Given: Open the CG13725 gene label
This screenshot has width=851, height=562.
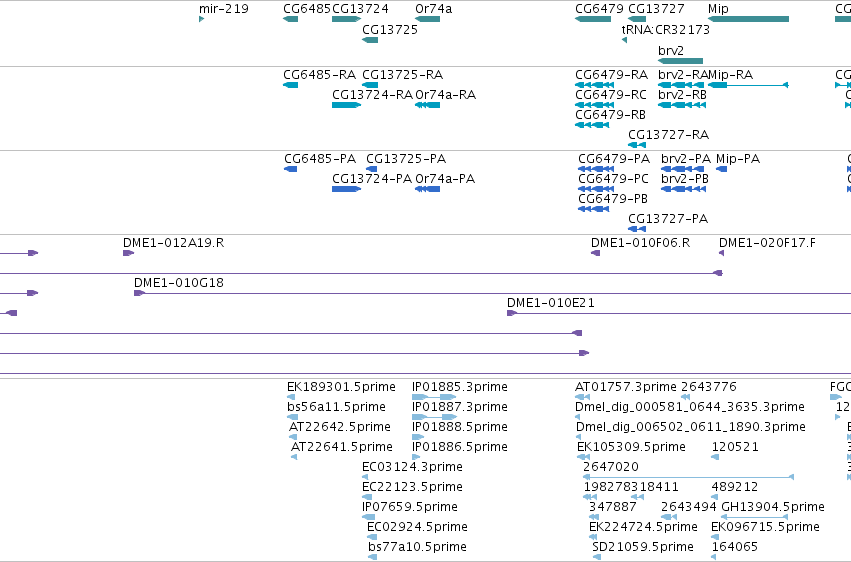Looking at the screenshot, I should pos(390,29).
